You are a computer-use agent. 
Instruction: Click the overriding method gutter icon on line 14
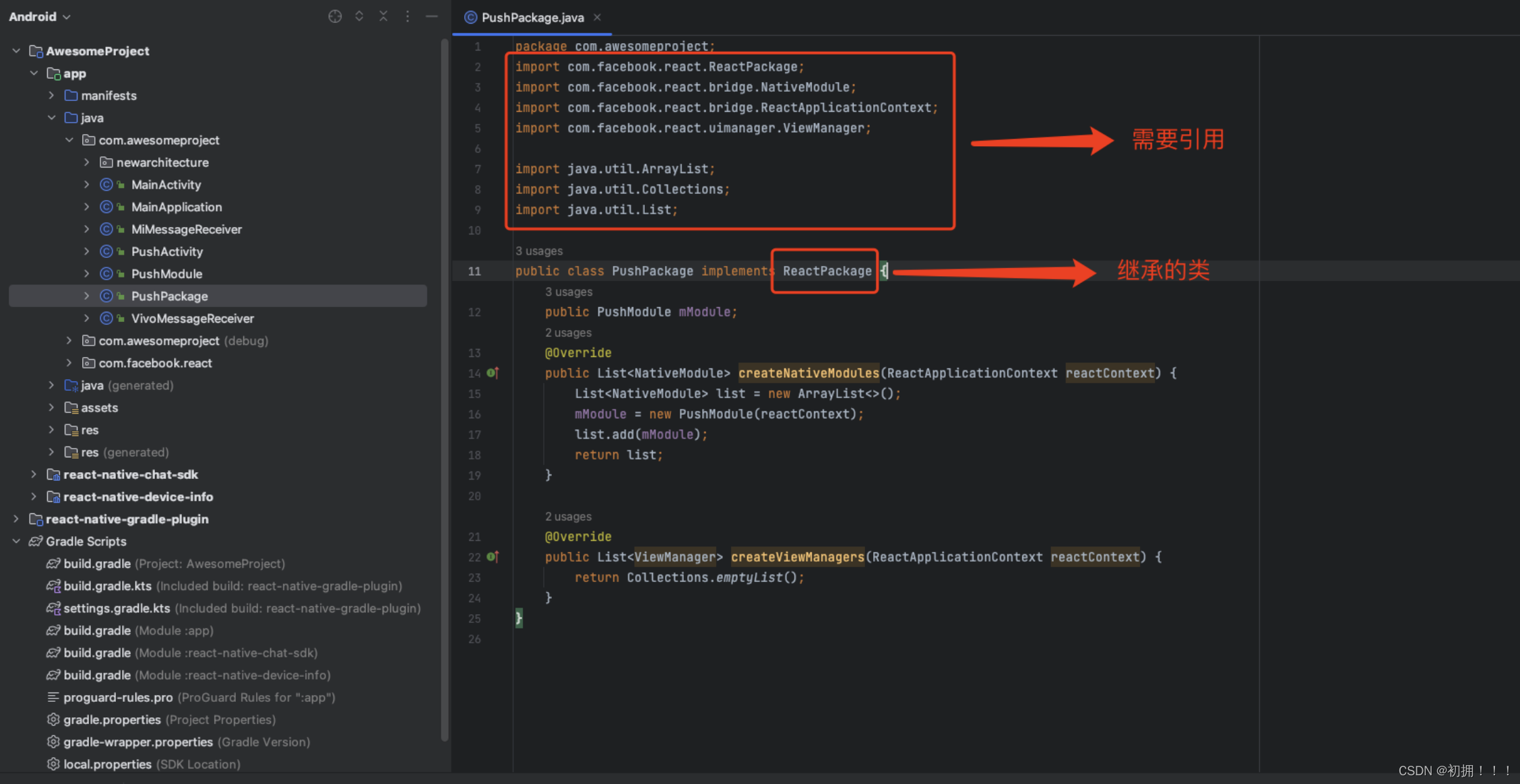point(493,372)
